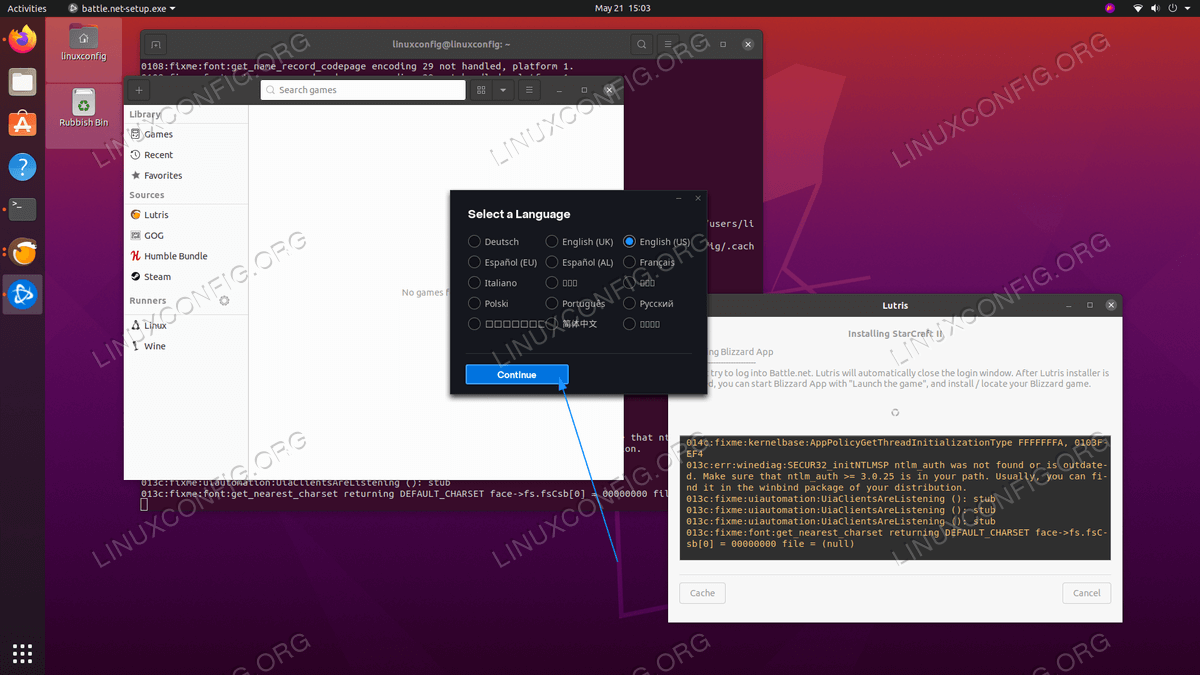1200x675 pixels.
Task: Select Français as the language
Action: click(629, 263)
